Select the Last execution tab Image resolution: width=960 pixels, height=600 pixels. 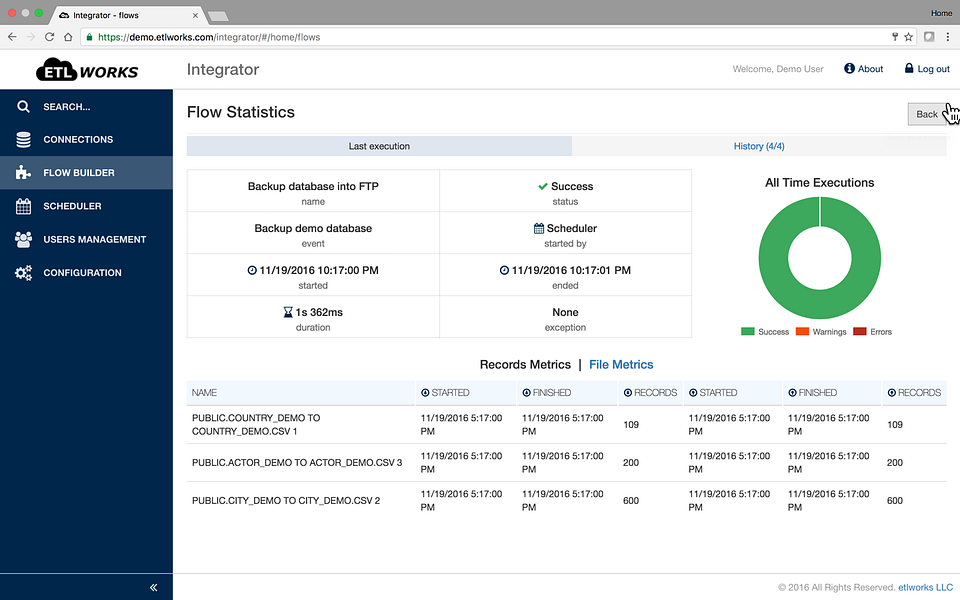click(x=379, y=146)
